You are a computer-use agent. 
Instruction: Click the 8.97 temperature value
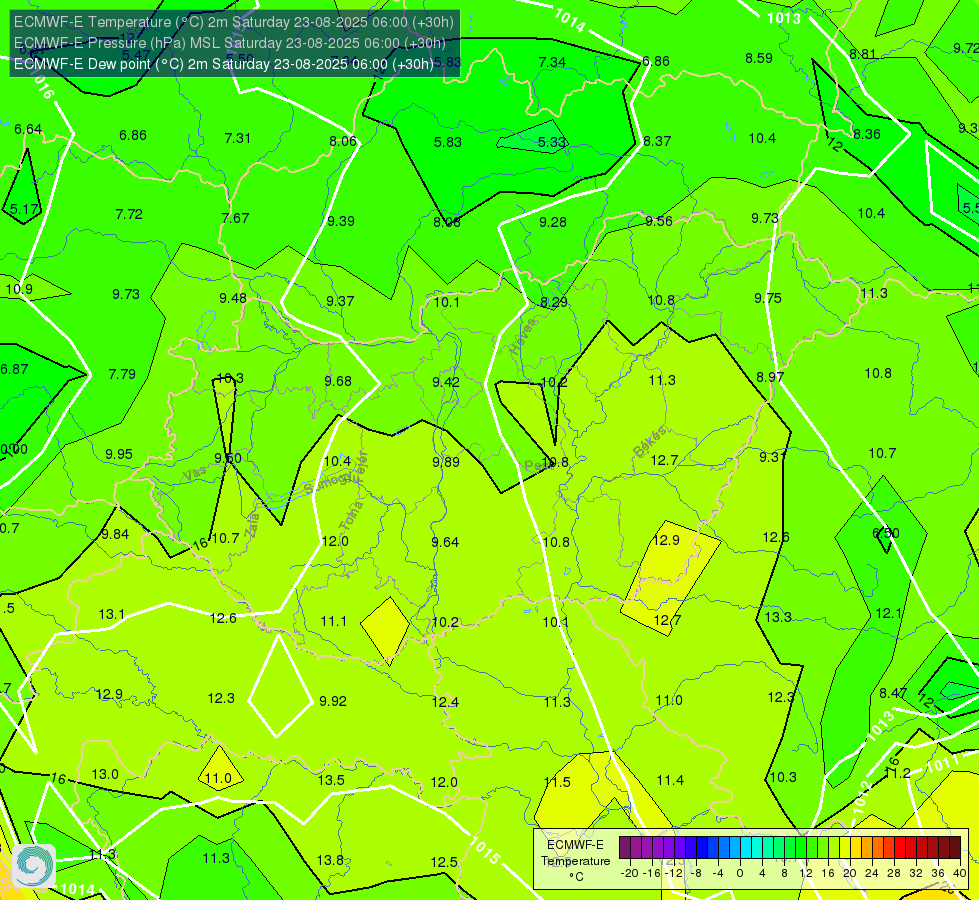(x=770, y=377)
